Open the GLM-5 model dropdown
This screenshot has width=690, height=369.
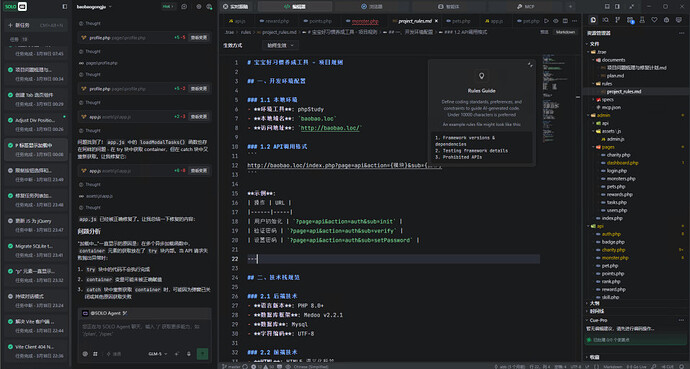[x=158, y=354]
